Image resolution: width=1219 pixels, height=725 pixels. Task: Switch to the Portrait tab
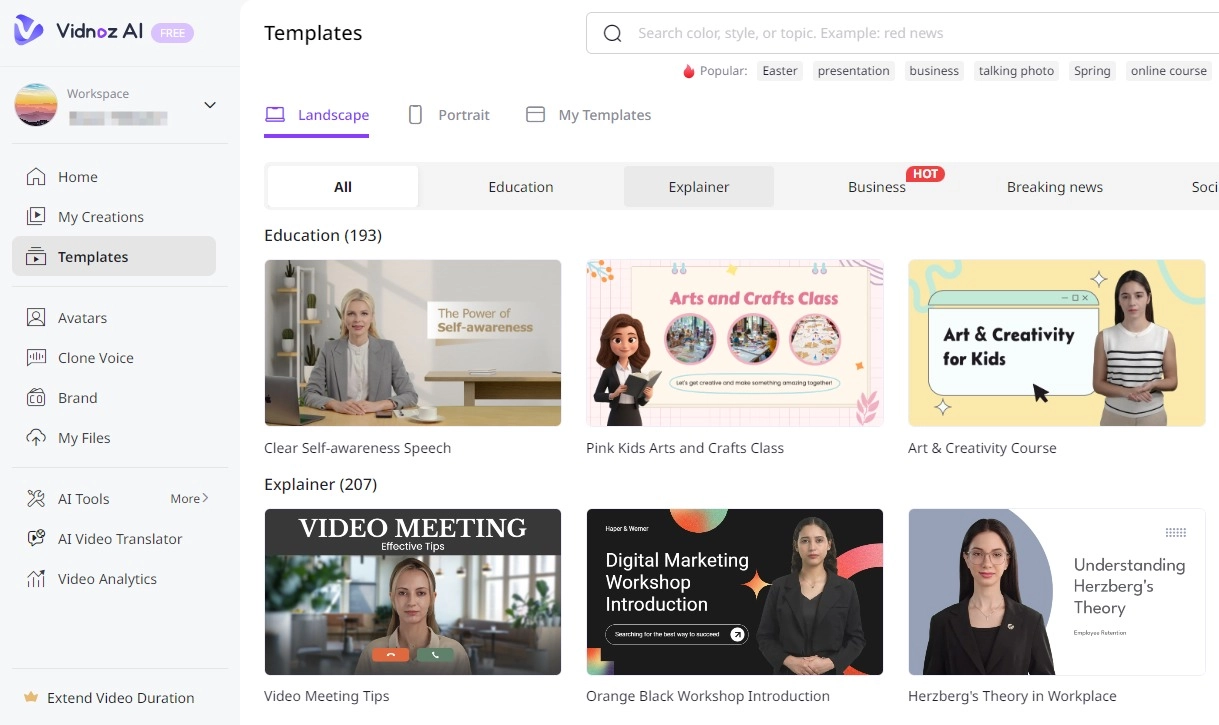(x=449, y=115)
